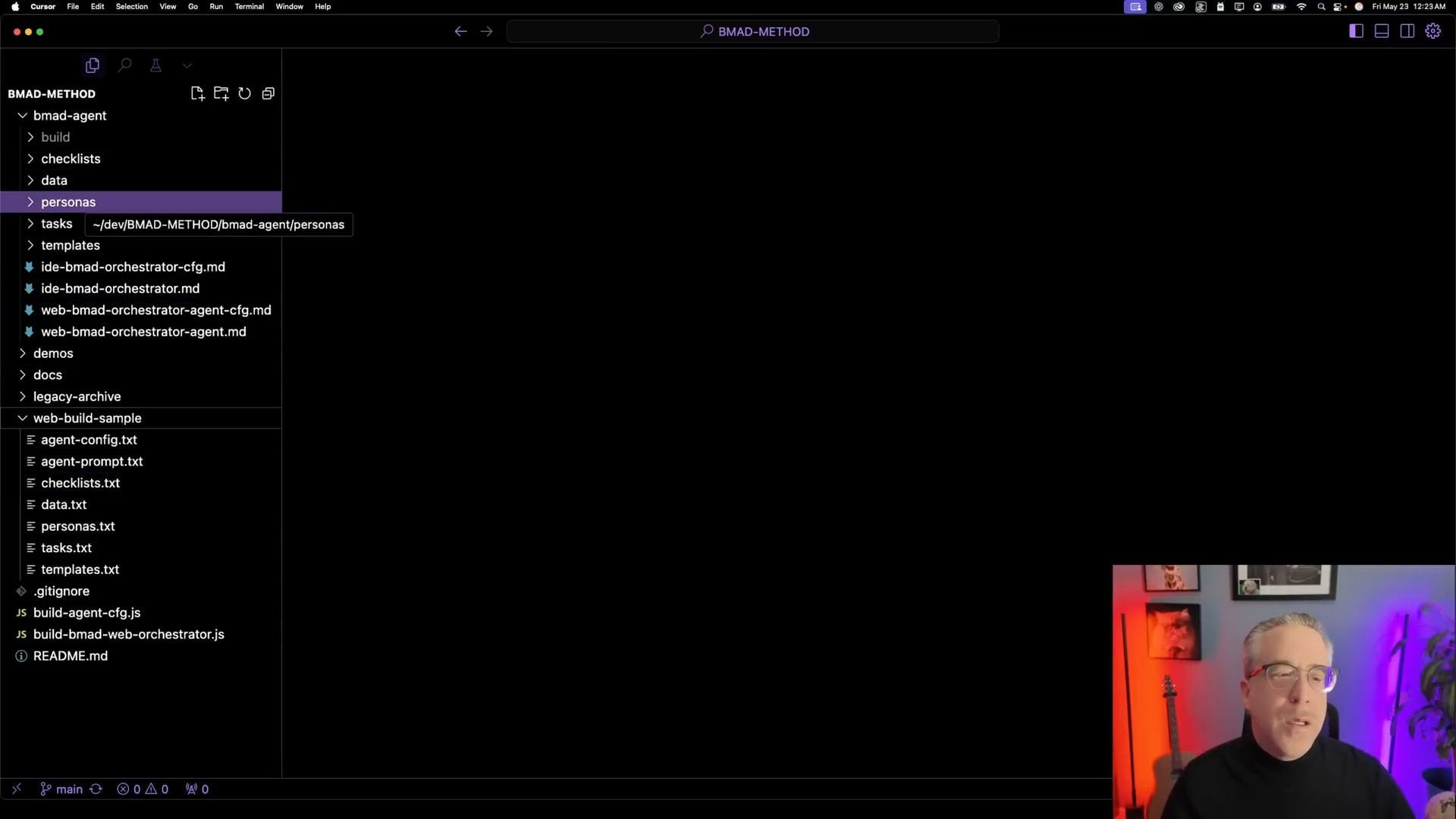Click the errors and warnings status indicator
Screen dimensions: 1456x819
point(143,789)
